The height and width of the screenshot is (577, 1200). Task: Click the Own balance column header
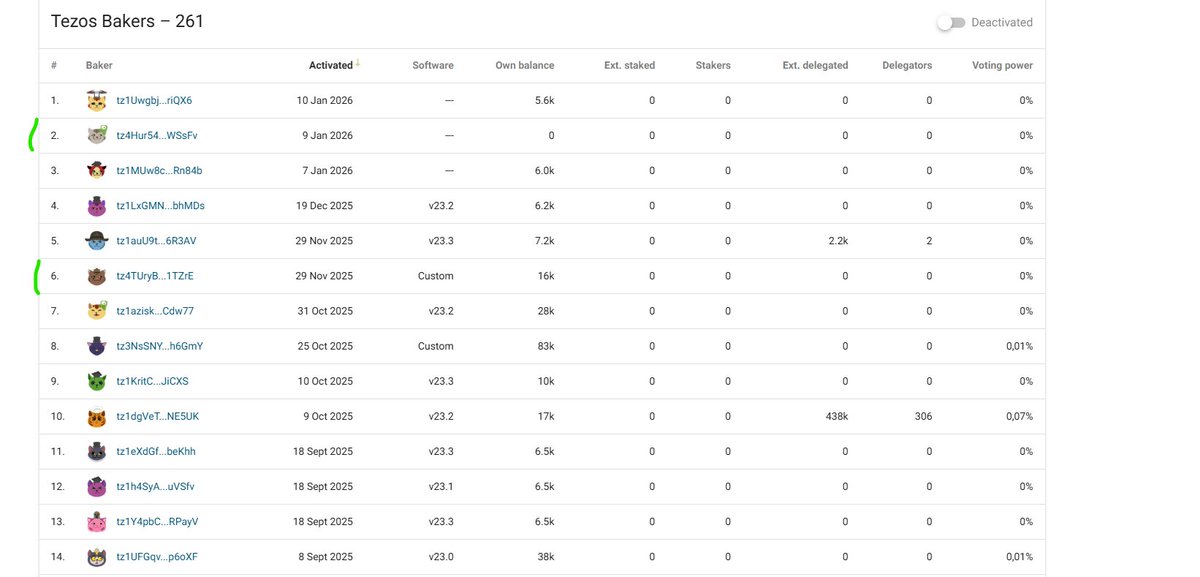coord(525,65)
